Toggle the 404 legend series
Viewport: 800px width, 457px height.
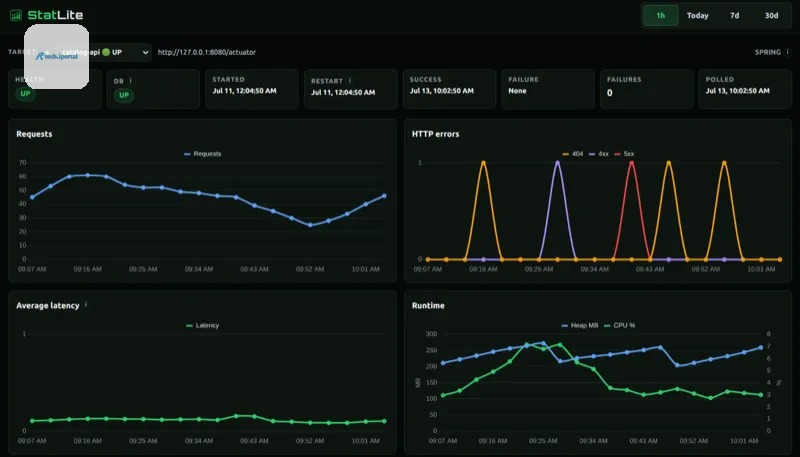point(572,154)
